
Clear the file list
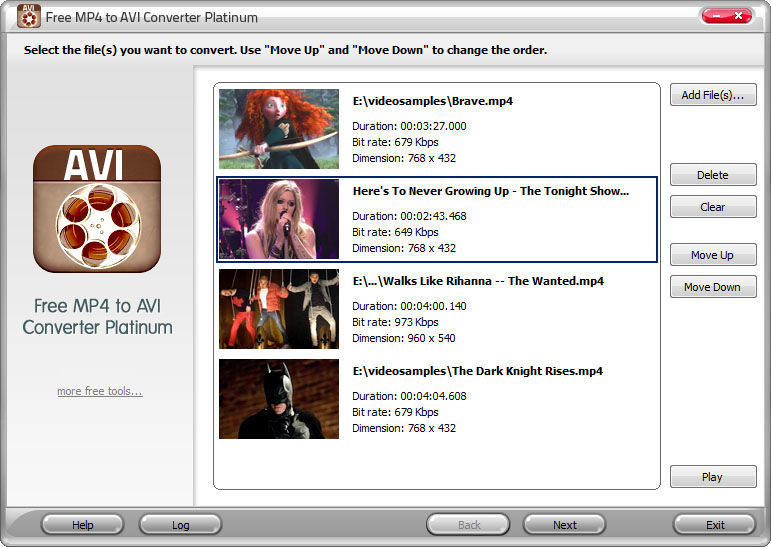713,207
